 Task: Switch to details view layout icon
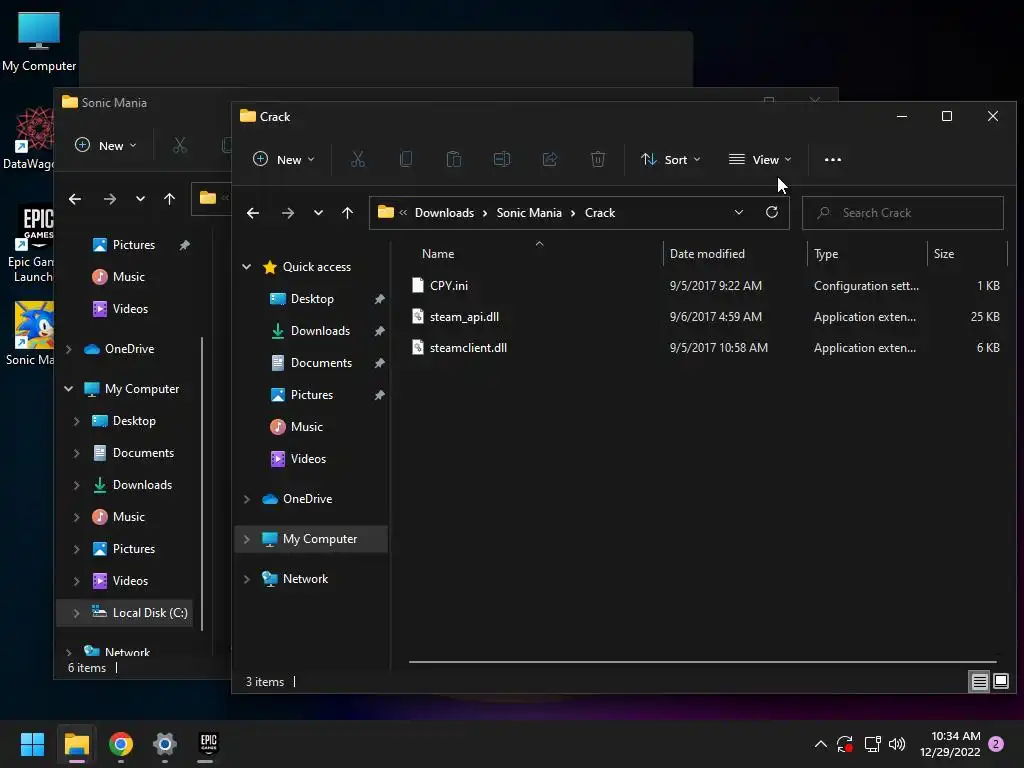click(980, 682)
